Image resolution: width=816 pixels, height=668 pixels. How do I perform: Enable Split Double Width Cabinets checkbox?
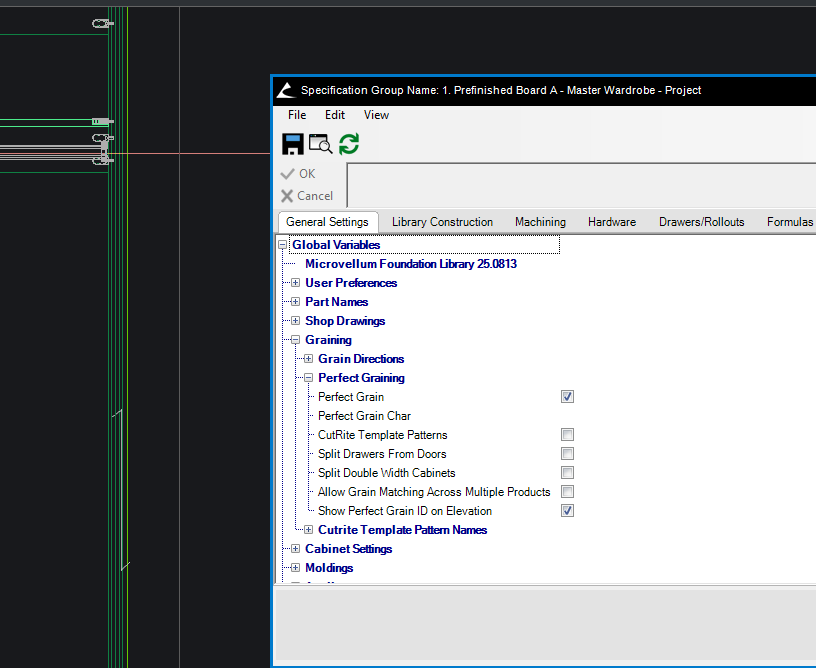point(567,473)
